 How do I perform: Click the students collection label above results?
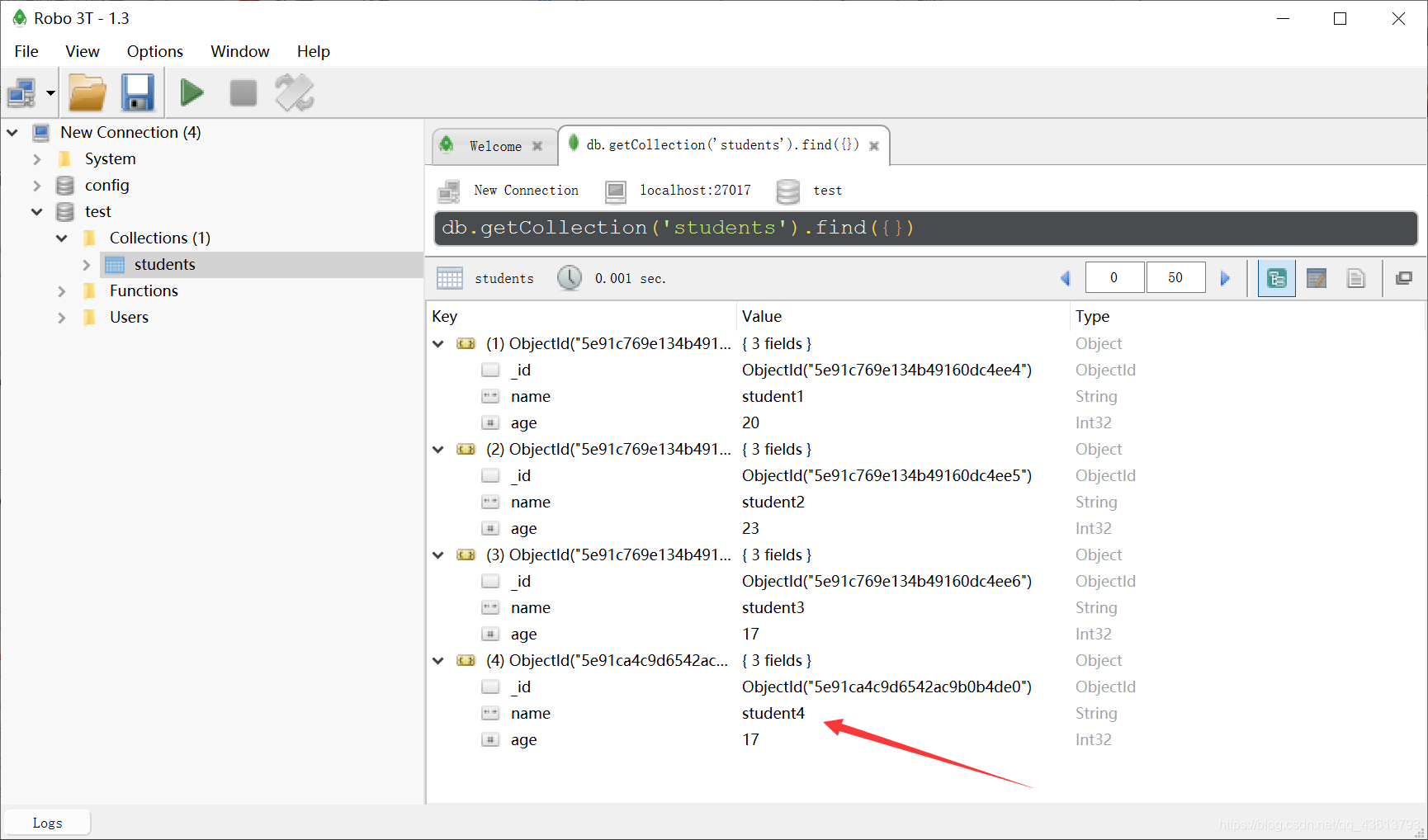coord(504,279)
